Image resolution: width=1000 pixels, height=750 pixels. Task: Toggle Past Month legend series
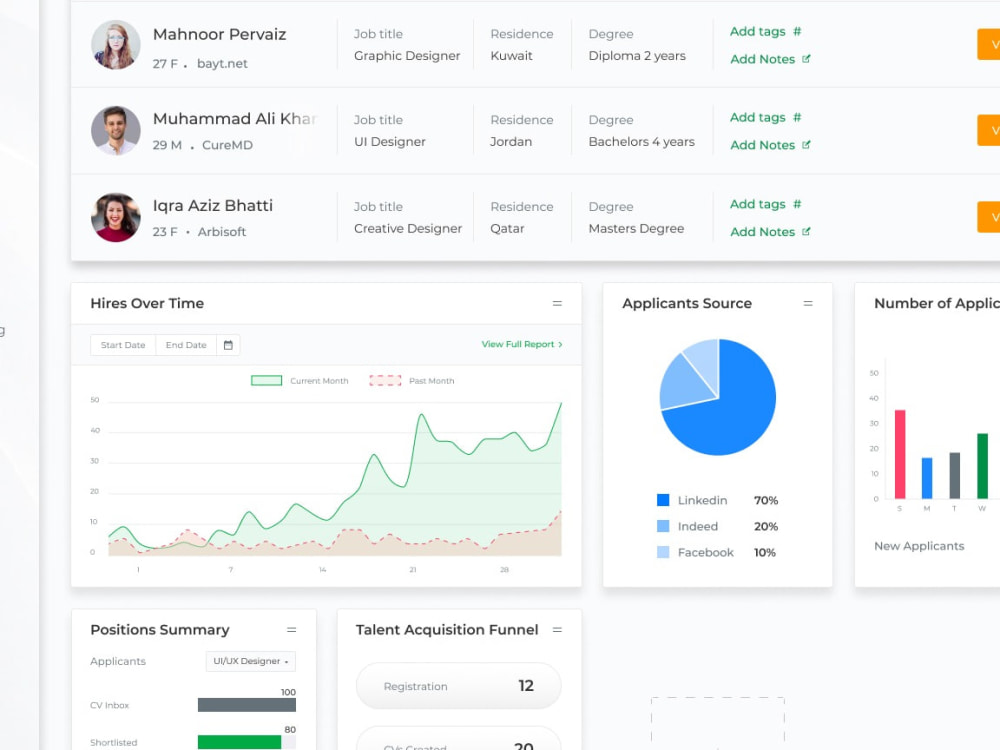pyautogui.click(x=411, y=381)
